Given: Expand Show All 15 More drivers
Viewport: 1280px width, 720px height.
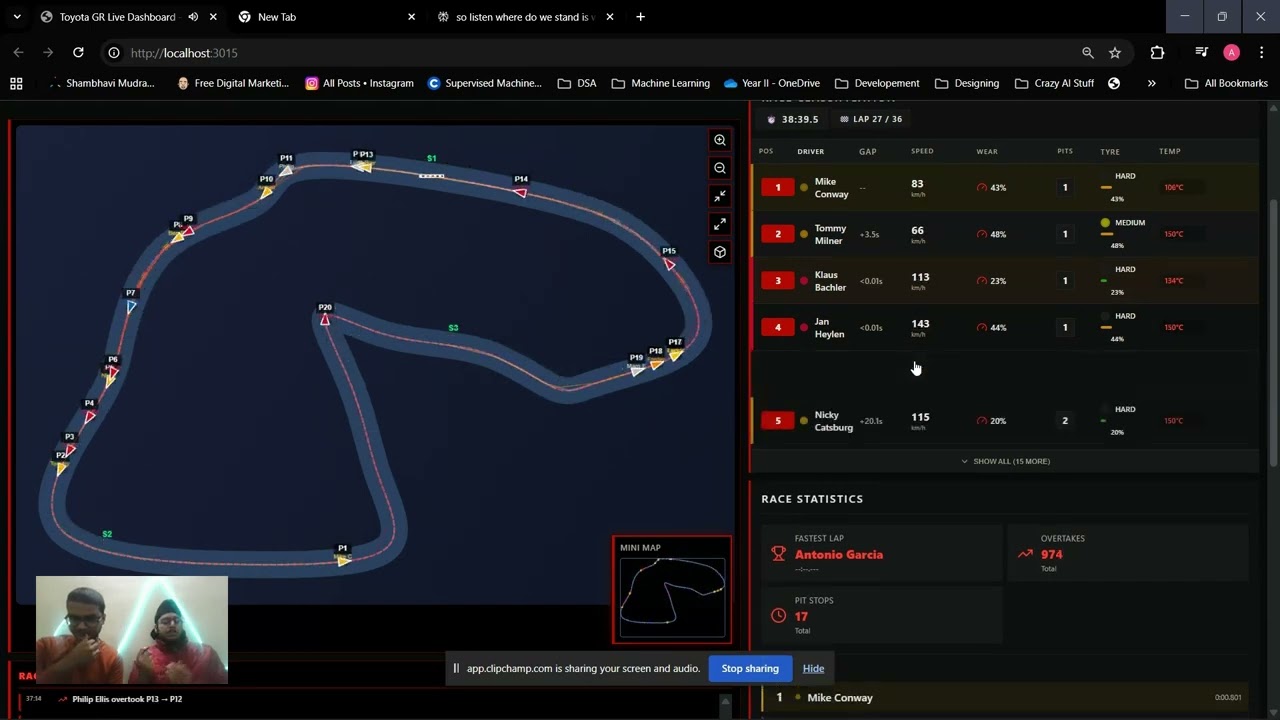Looking at the screenshot, I should 1005,461.
